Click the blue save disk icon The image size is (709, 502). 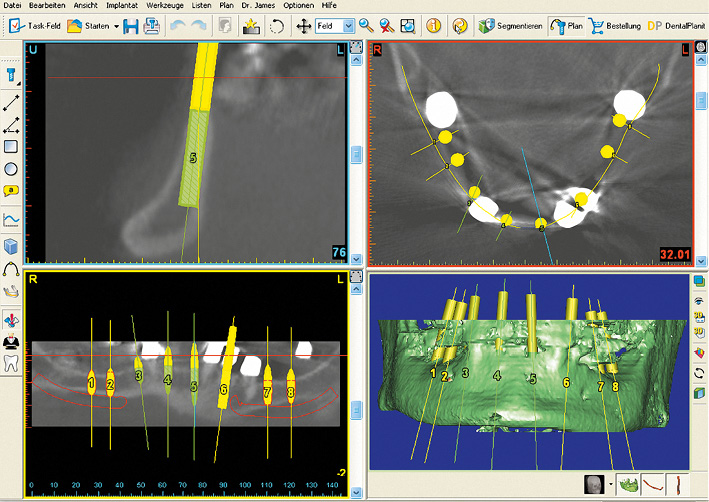point(132,25)
